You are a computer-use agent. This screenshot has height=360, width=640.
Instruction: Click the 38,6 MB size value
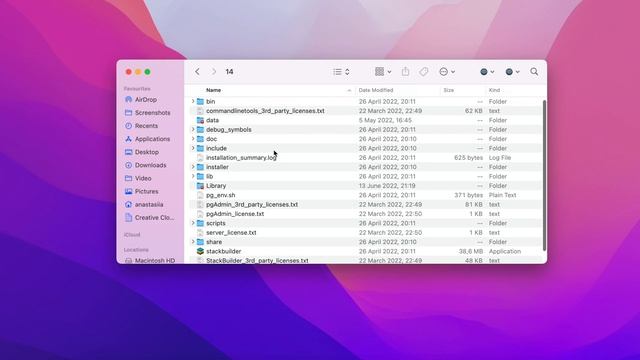471,251
